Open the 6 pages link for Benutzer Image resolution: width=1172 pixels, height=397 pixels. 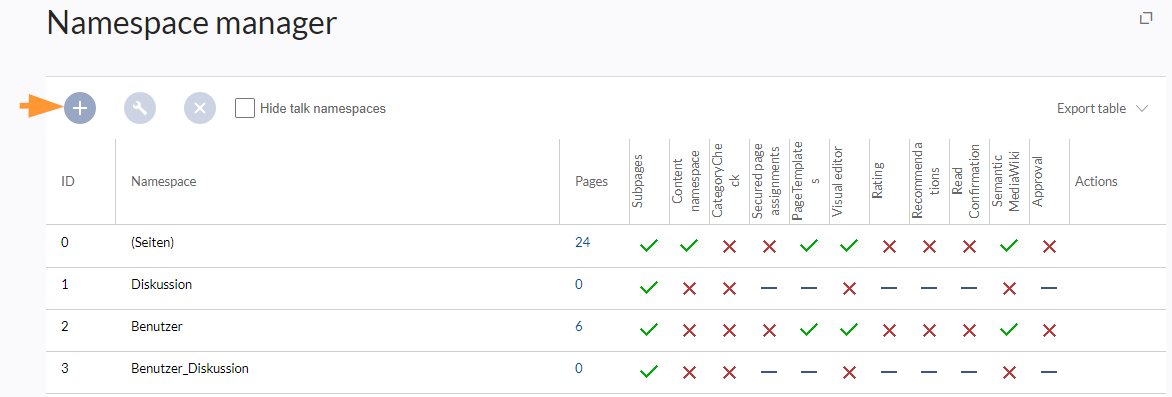(x=579, y=326)
